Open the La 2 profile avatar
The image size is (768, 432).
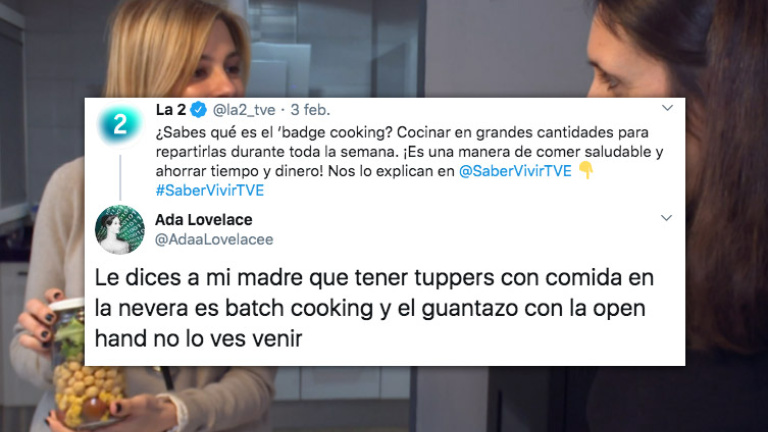click(x=120, y=124)
